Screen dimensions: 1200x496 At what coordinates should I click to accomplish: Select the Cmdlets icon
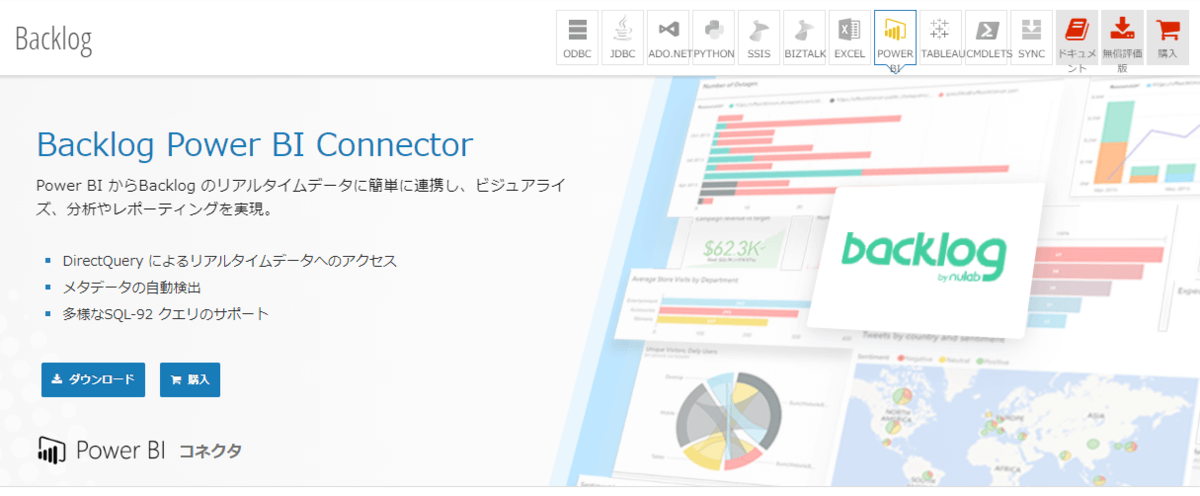[986, 37]
